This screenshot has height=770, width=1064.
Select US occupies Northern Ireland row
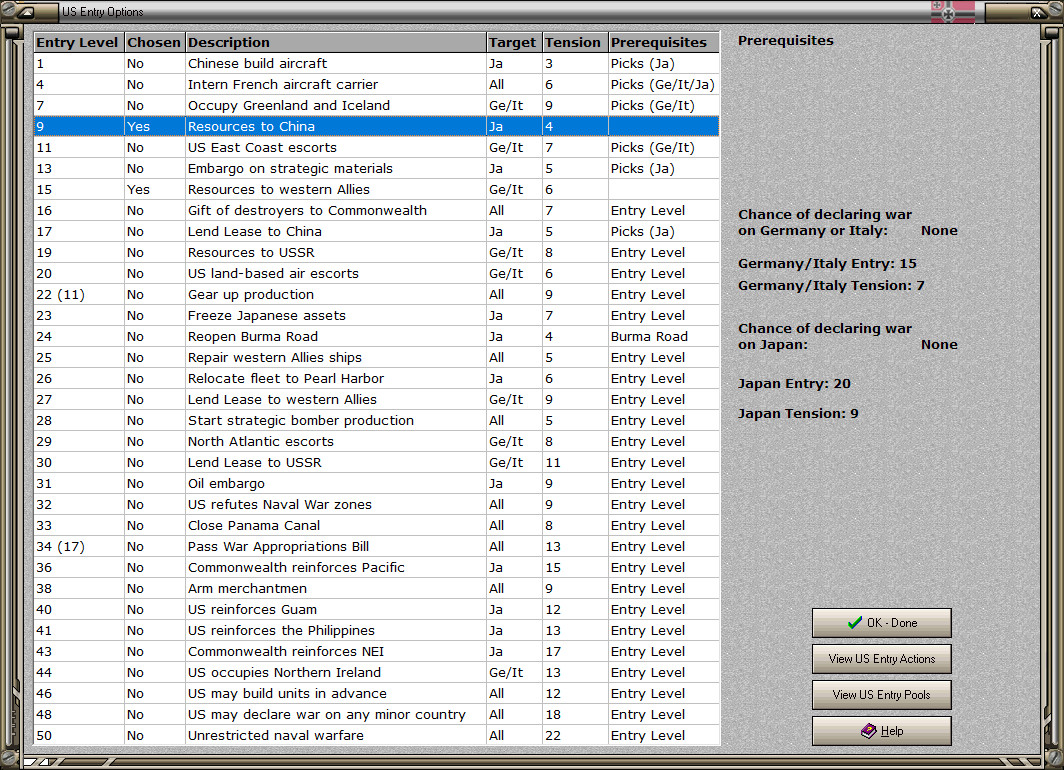377,674
